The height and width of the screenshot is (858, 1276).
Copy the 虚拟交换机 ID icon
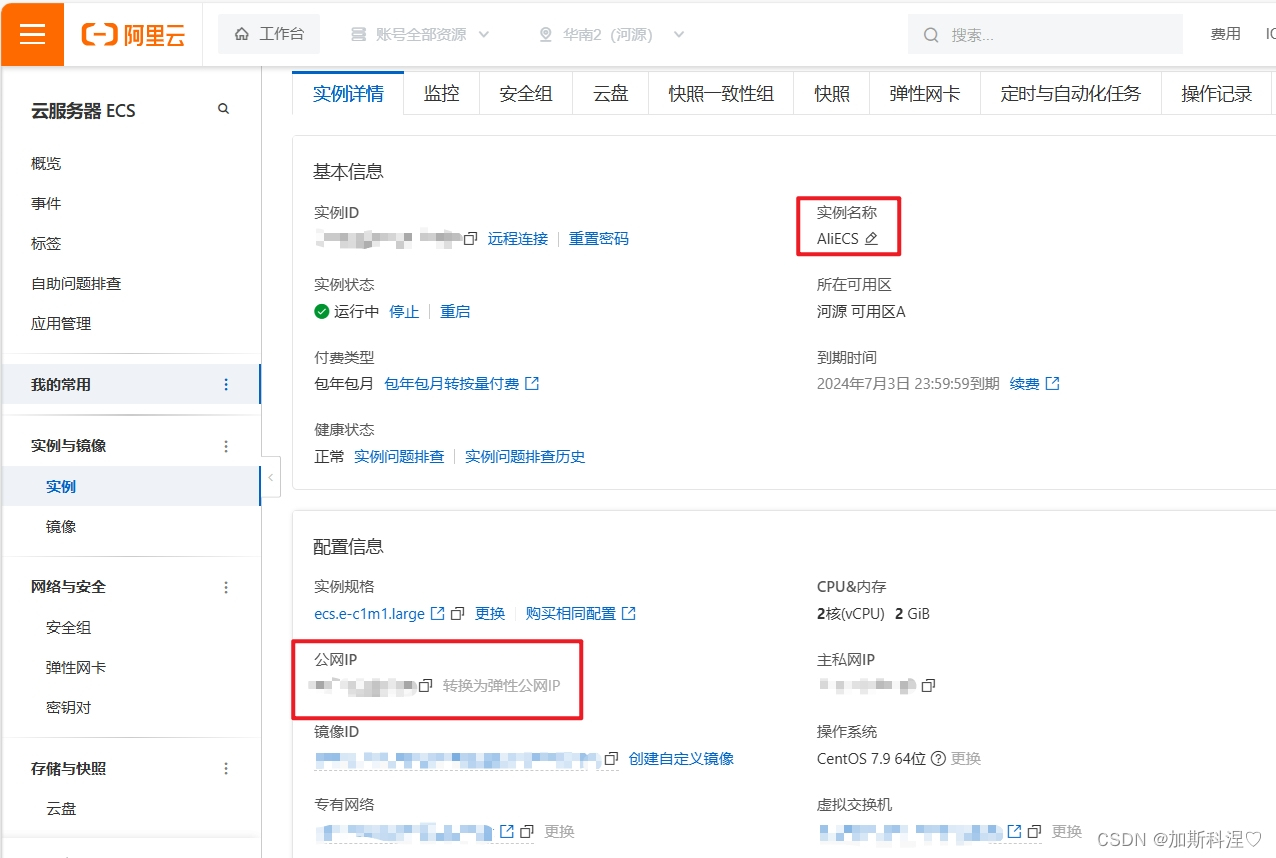click(x=1035, y=831)
